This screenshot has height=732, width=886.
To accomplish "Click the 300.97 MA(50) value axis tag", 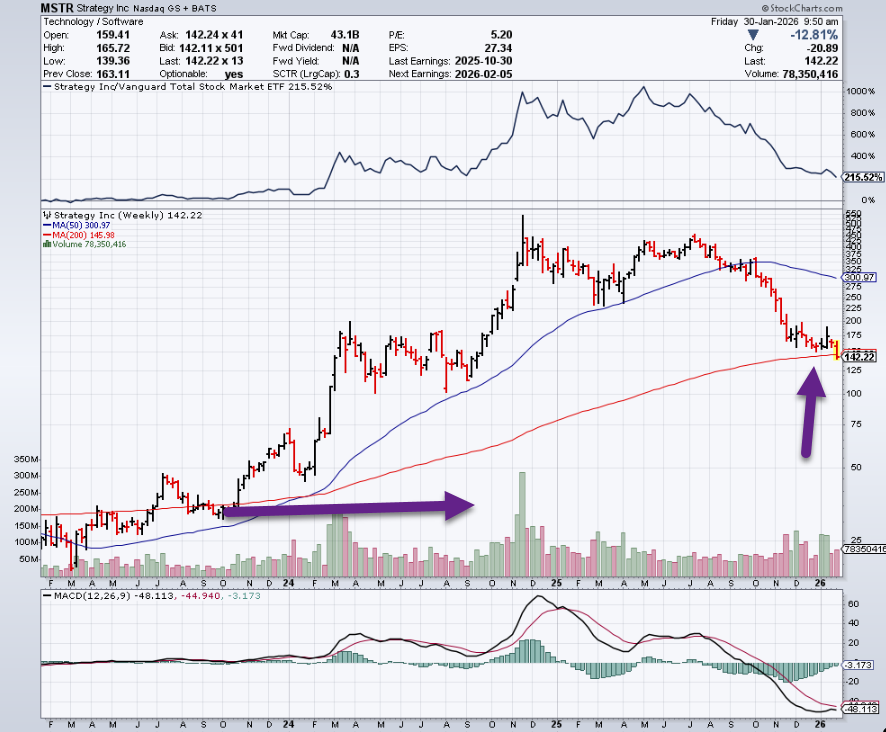I will pyautogui.click(x=860, y=277).
